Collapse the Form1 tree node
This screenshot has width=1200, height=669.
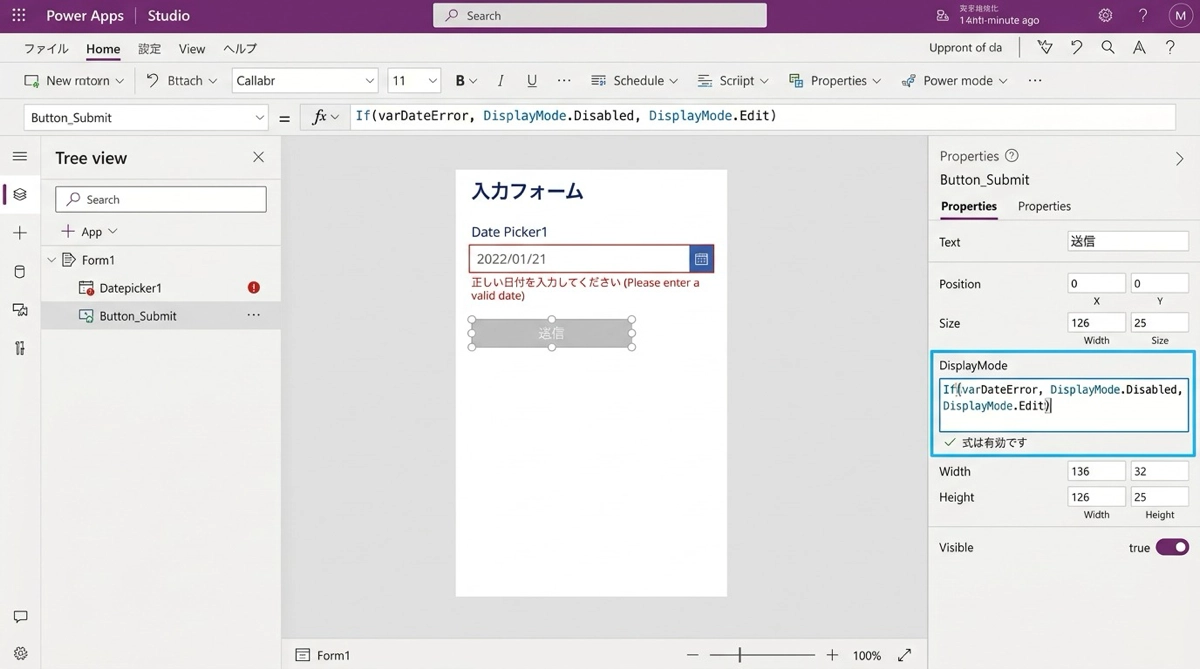pyautogui.click(x=52, y=260)
